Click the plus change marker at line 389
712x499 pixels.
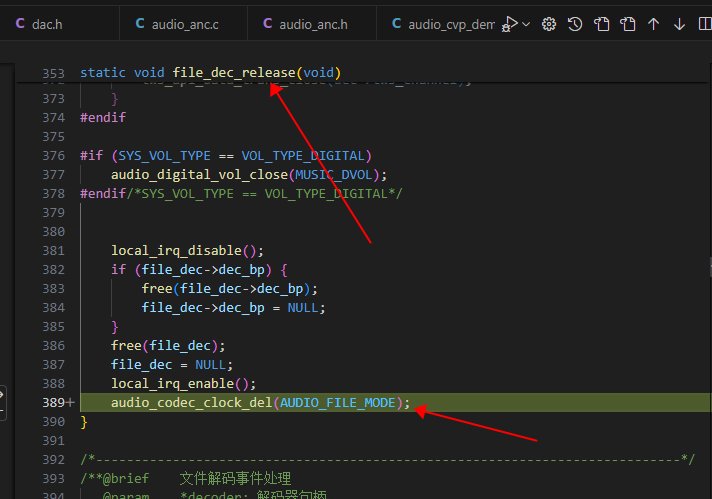[70, 402]
